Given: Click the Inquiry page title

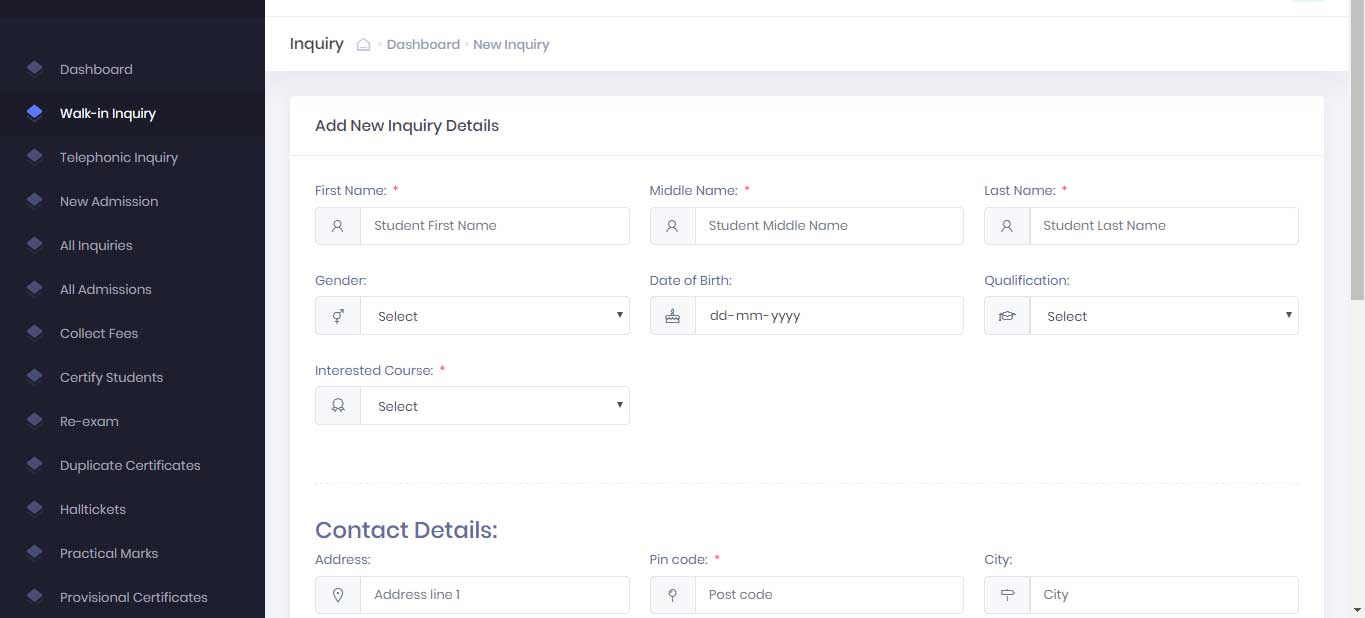Looking at the screenshot, I should [x=316, y=44].
